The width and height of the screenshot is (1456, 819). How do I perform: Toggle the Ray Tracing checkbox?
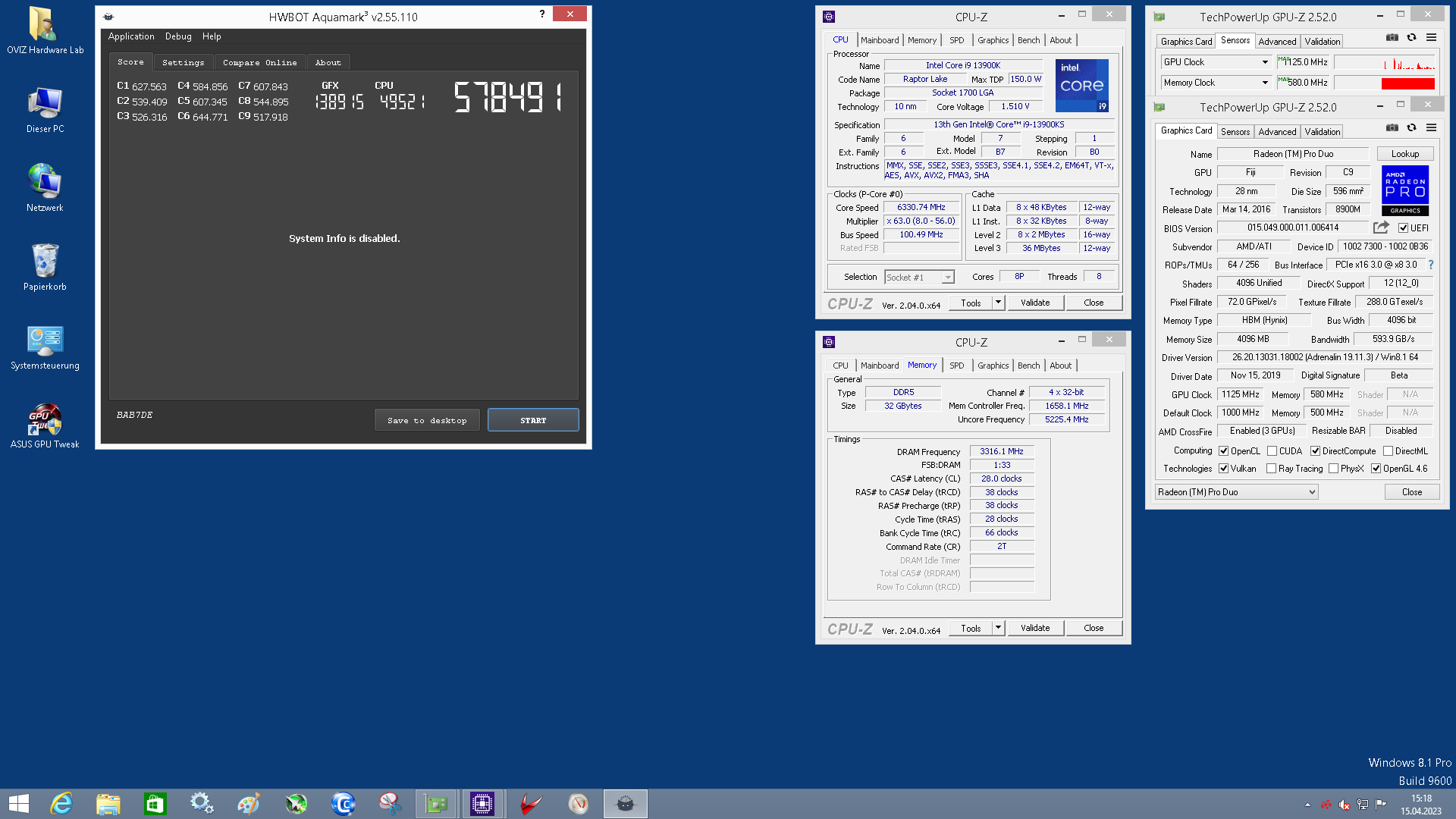point(1271,469)
